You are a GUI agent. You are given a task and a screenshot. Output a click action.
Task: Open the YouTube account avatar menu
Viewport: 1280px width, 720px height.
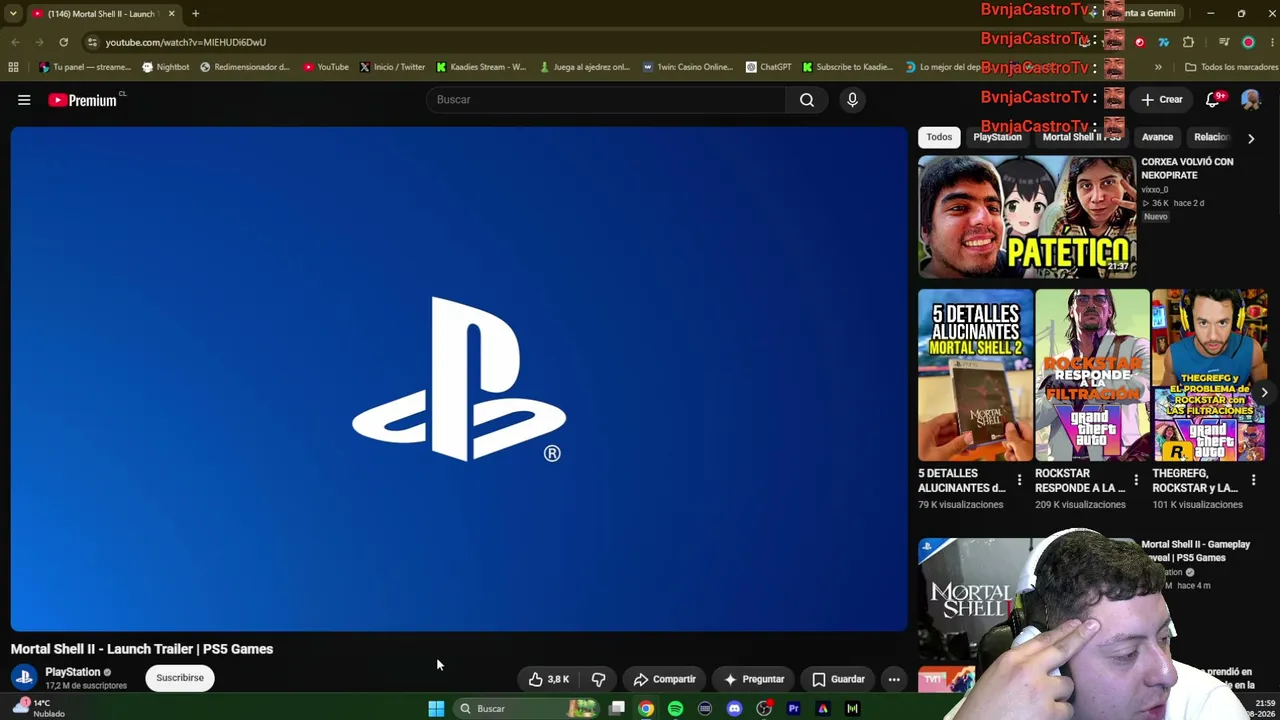(1250, 100)
